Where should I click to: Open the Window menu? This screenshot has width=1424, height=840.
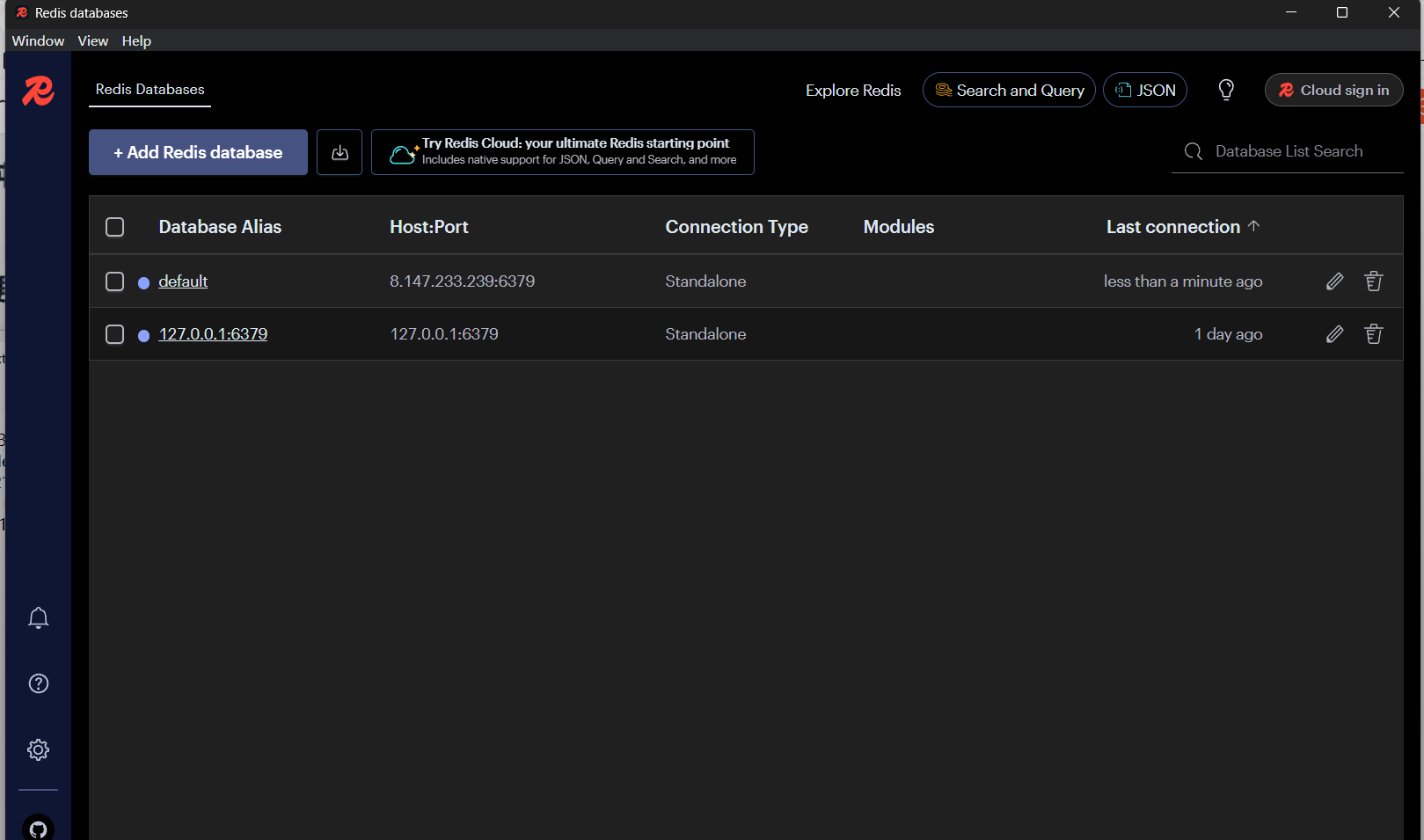click(x=38, y=41)
